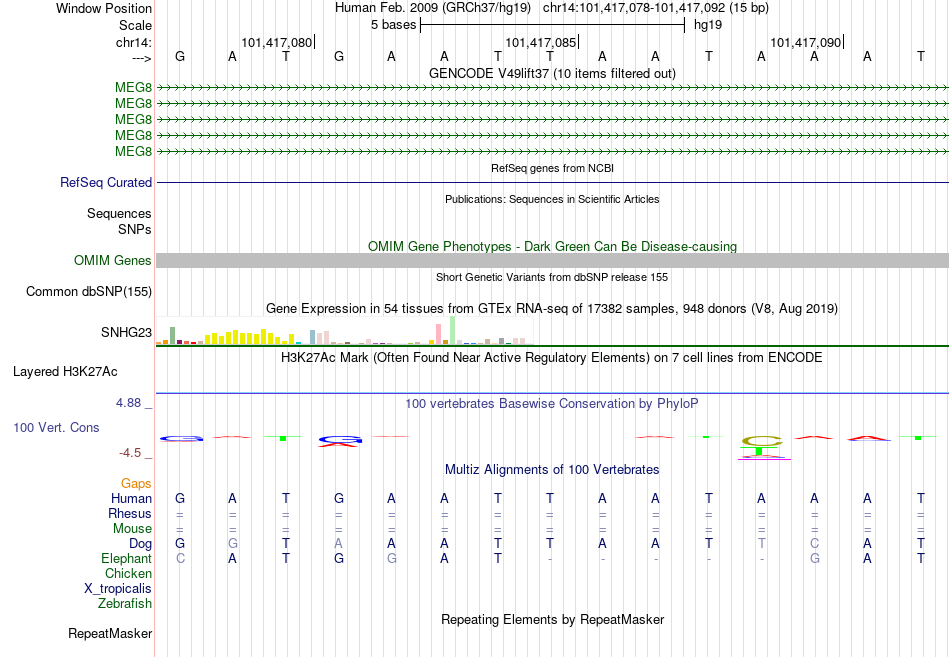Viewport: 950px width, 657px height.
Task: Click the Scale label on the left
Action: 135,25
